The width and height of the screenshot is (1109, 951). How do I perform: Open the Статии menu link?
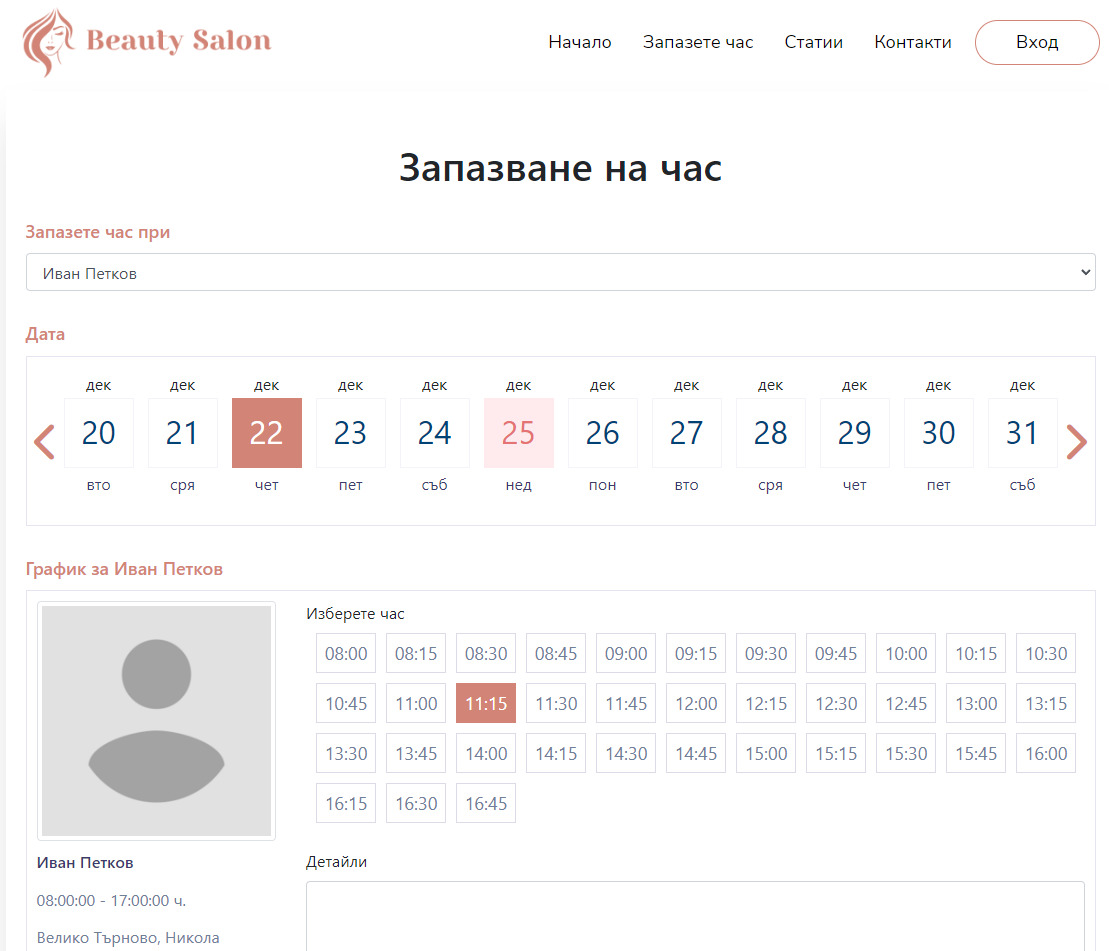click(x=813, y=42)
